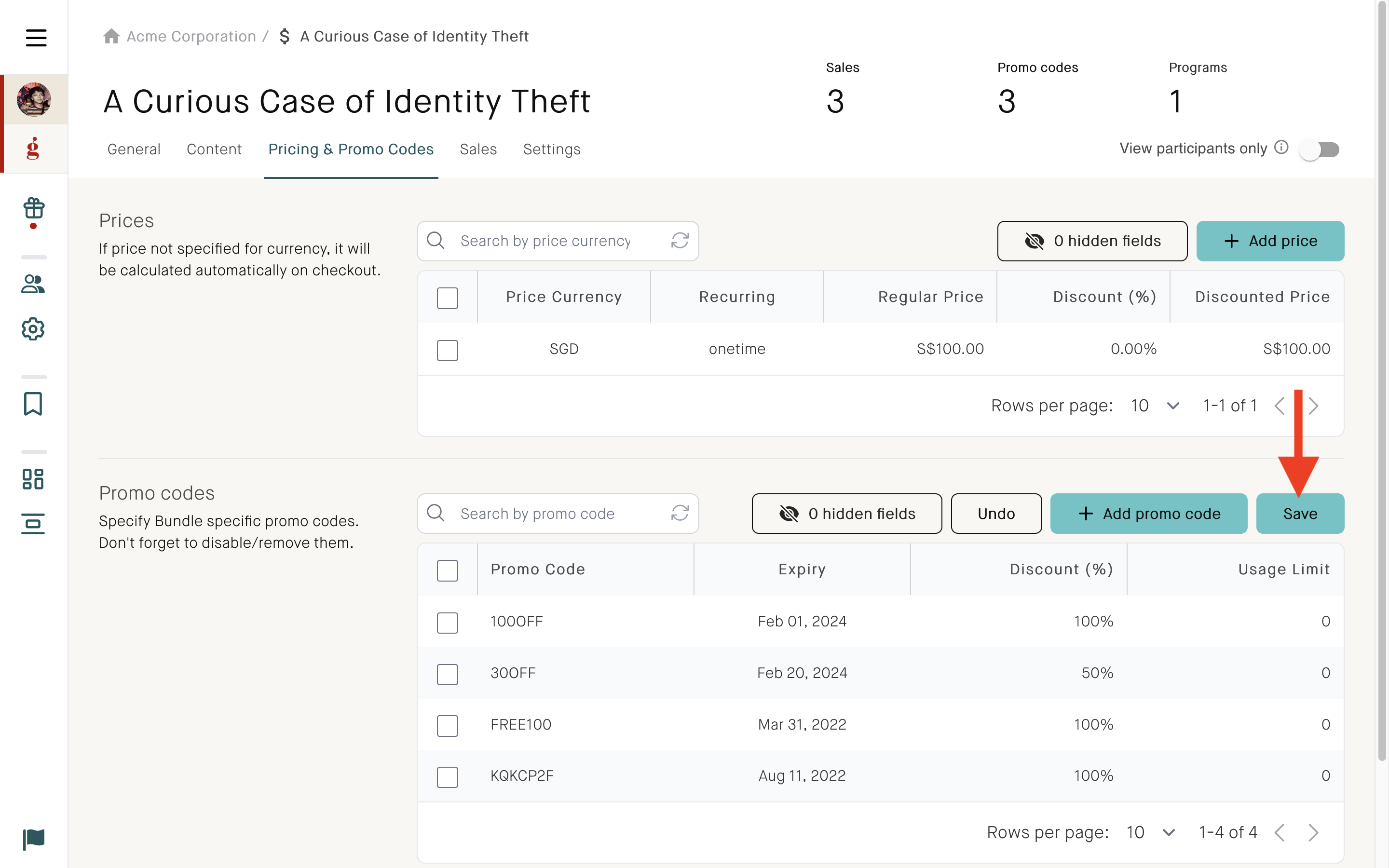Go to next page of Prices table
Screen dimensions: 1389x868
[1313, 406]
